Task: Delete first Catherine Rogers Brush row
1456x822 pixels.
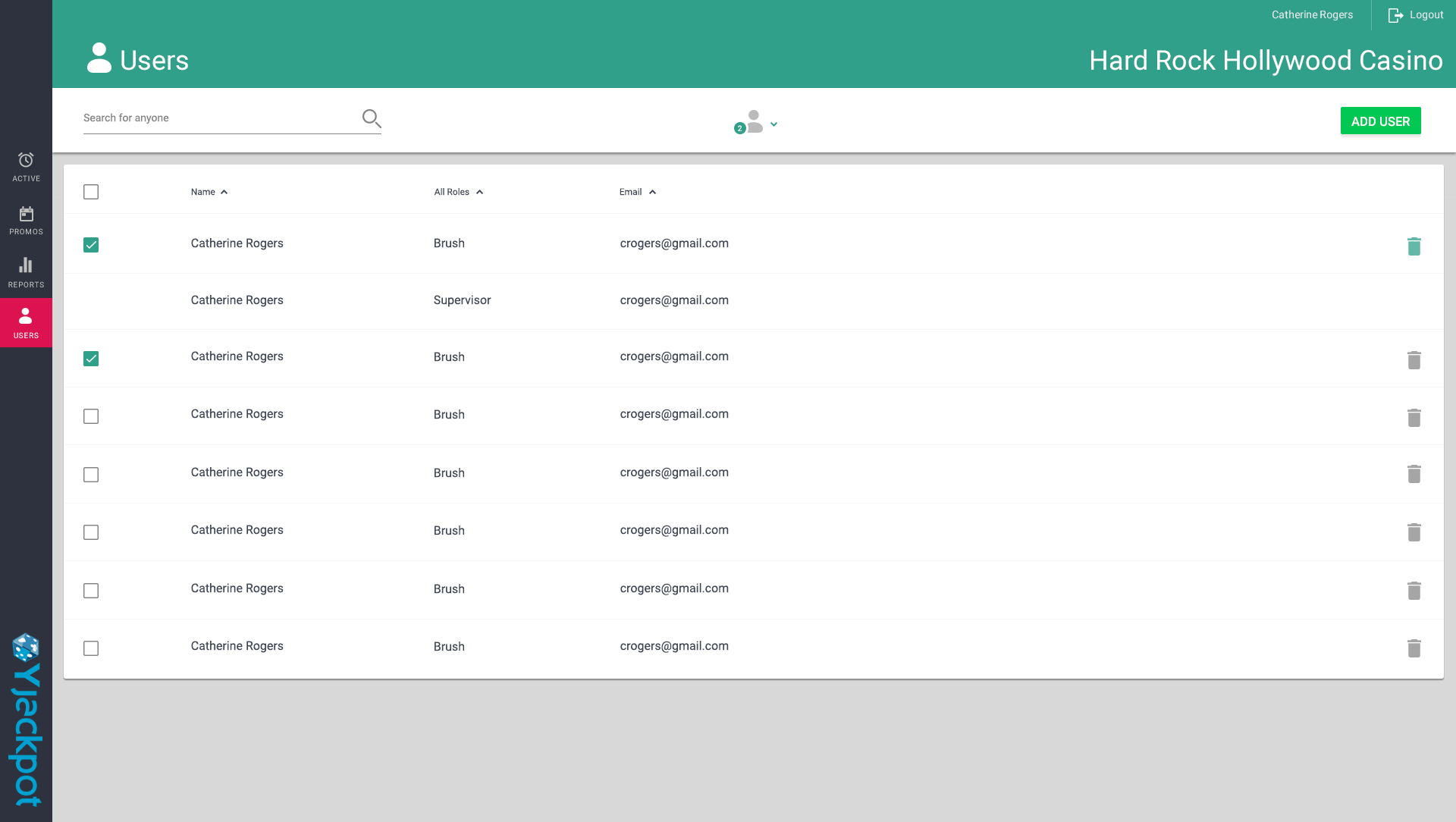Action: 1414,246
